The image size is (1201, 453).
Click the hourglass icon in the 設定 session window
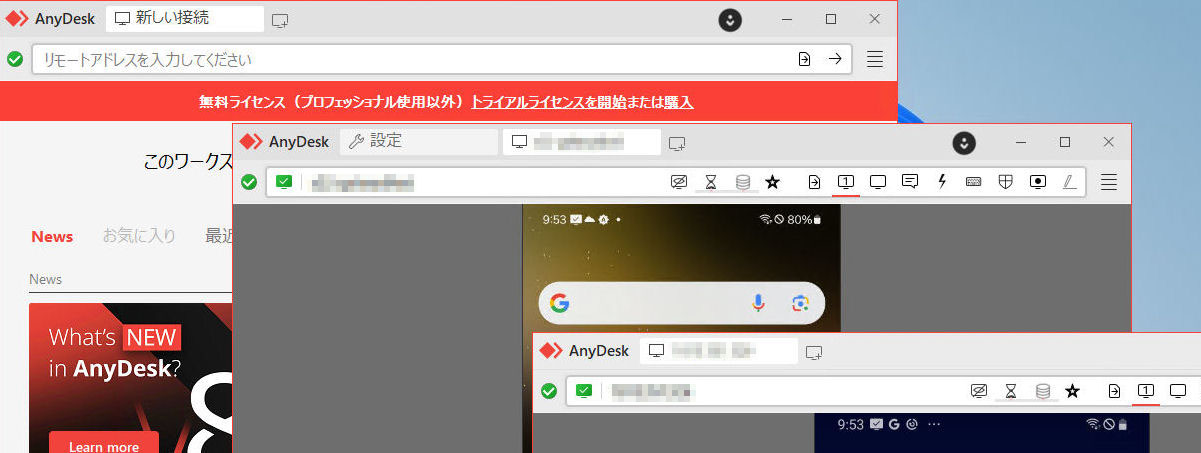pyautogui.click(x=711, y=182)
